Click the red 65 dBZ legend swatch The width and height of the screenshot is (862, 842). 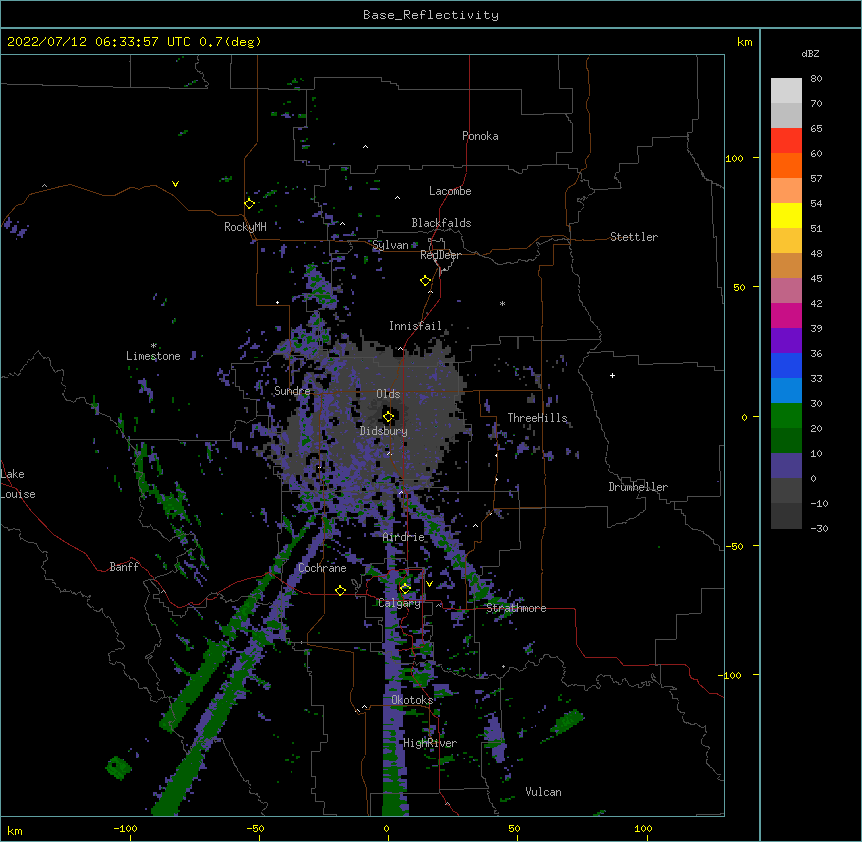tap(786, 141)
